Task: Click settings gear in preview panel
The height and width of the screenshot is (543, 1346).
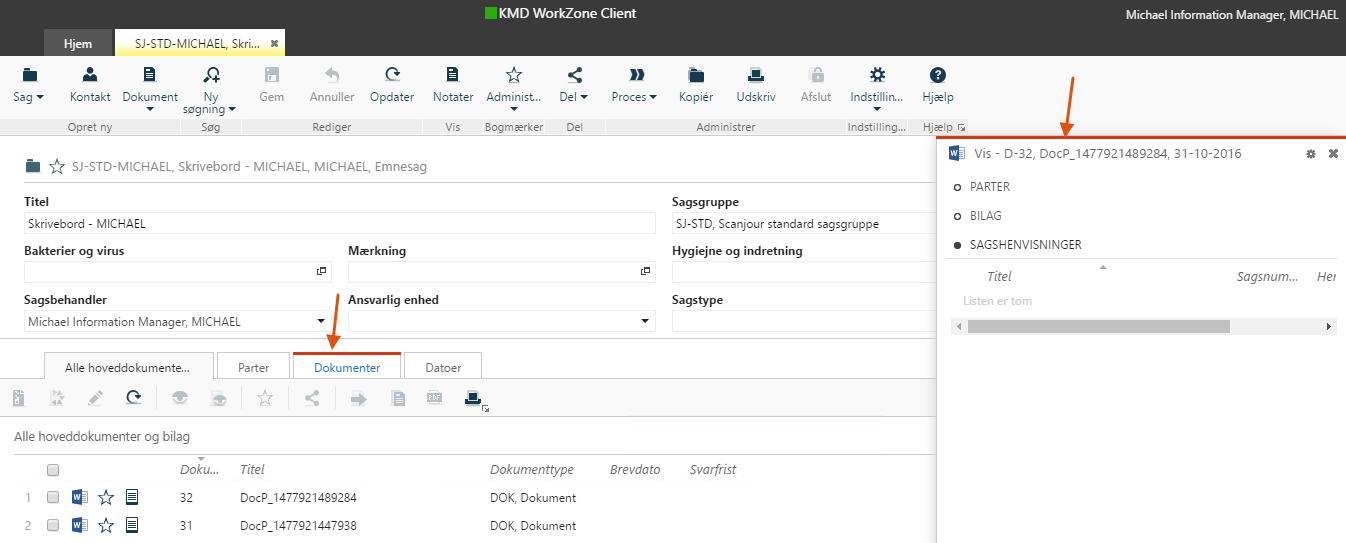Action: click(1311, 154)
